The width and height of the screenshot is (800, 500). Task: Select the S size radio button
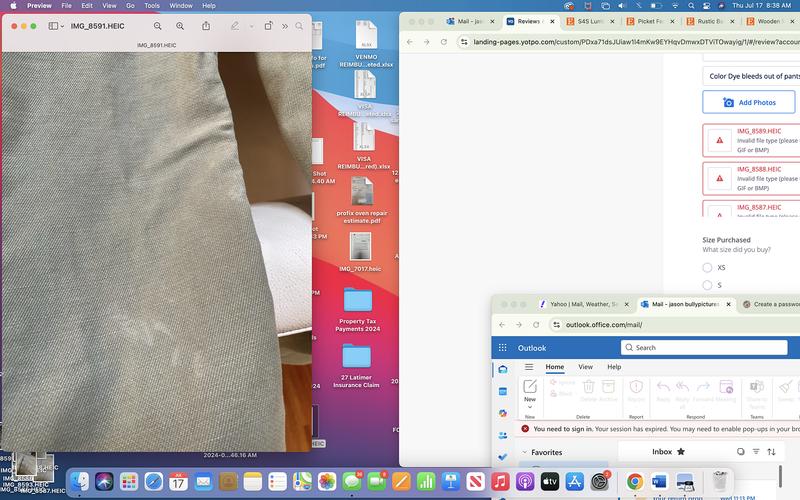click(707, 285)
